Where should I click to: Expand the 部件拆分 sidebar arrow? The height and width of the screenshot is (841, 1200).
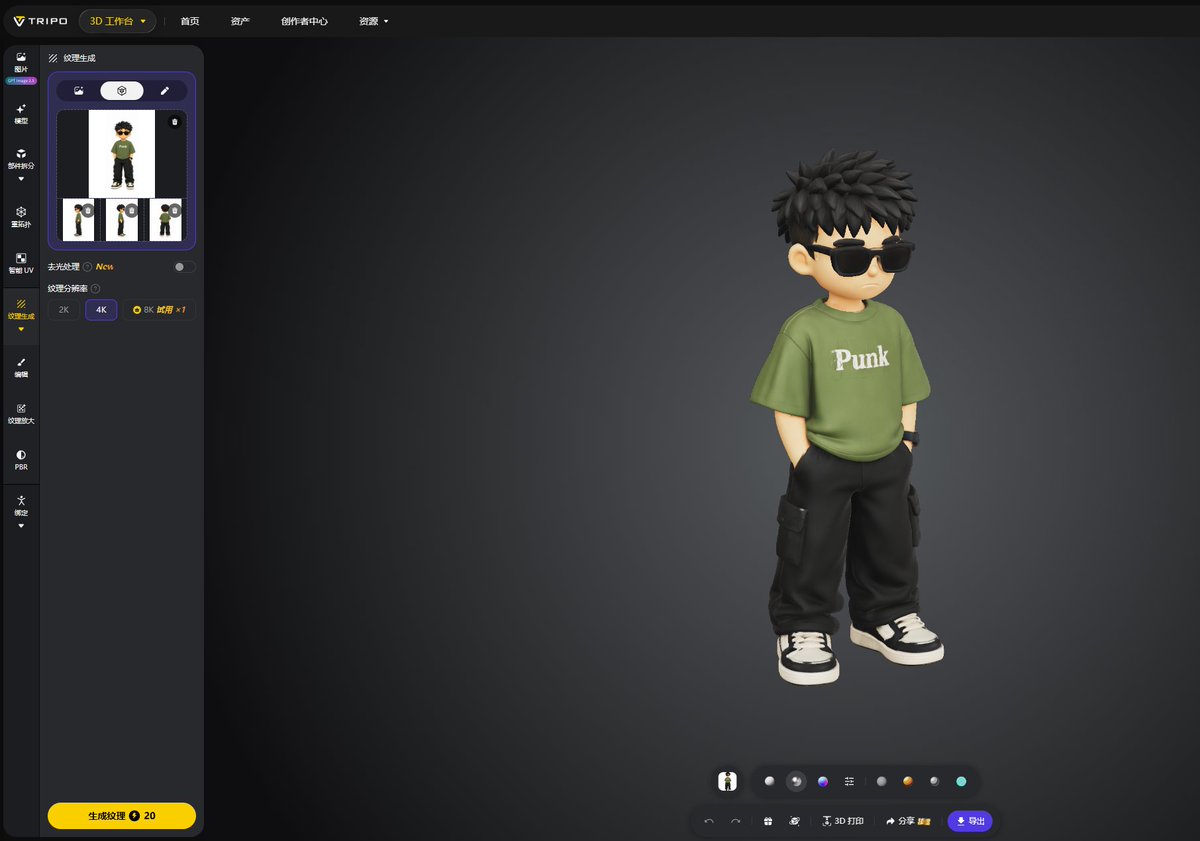(21, 180)
